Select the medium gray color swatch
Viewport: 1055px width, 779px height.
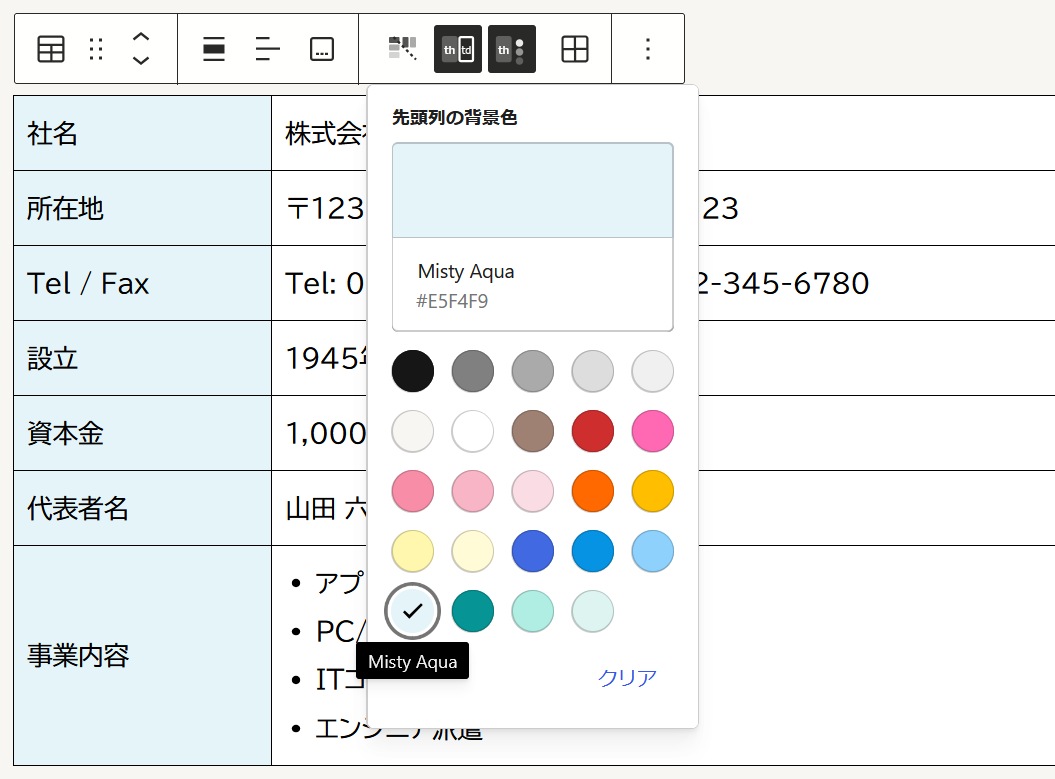532,371
